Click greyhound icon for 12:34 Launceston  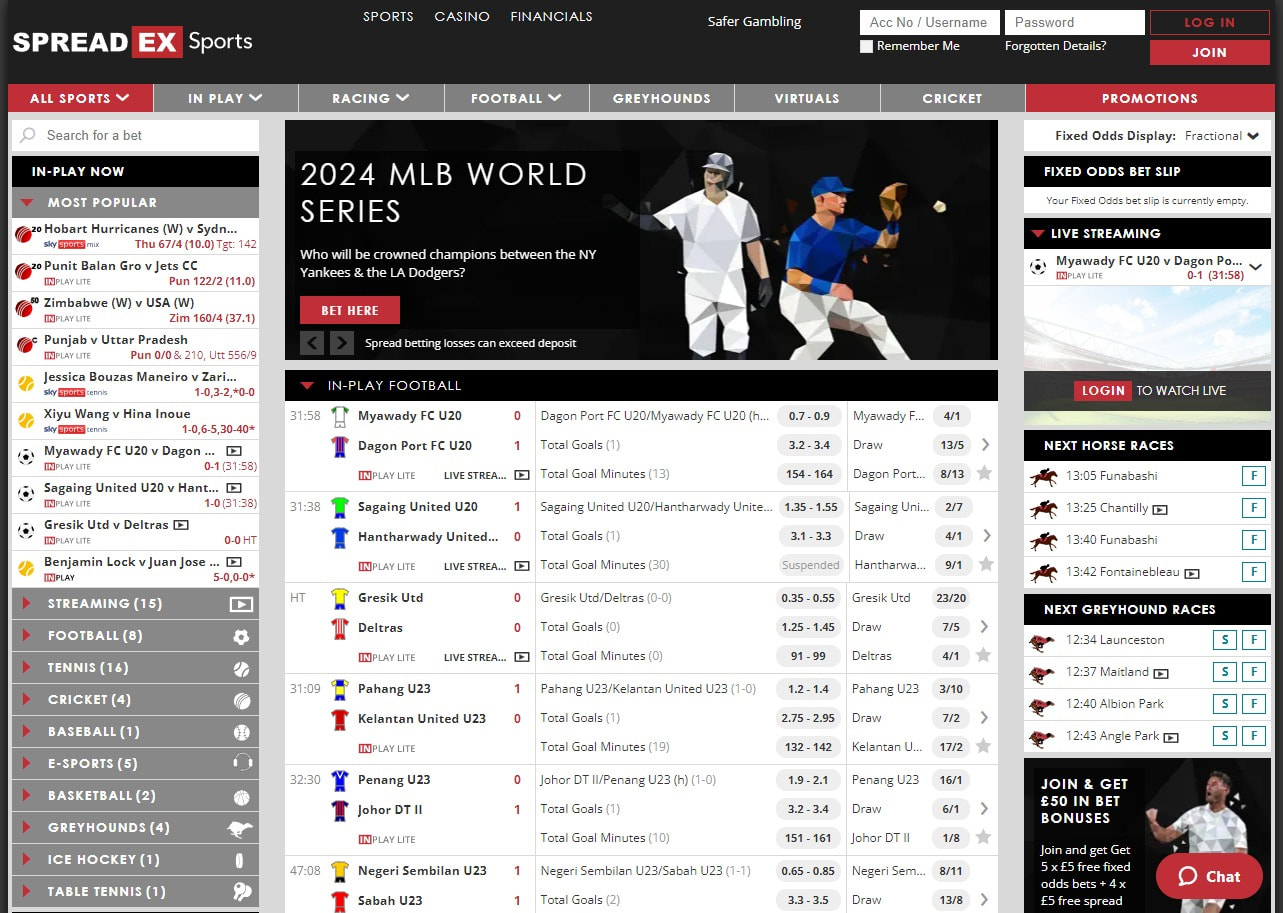point(1042,641)
